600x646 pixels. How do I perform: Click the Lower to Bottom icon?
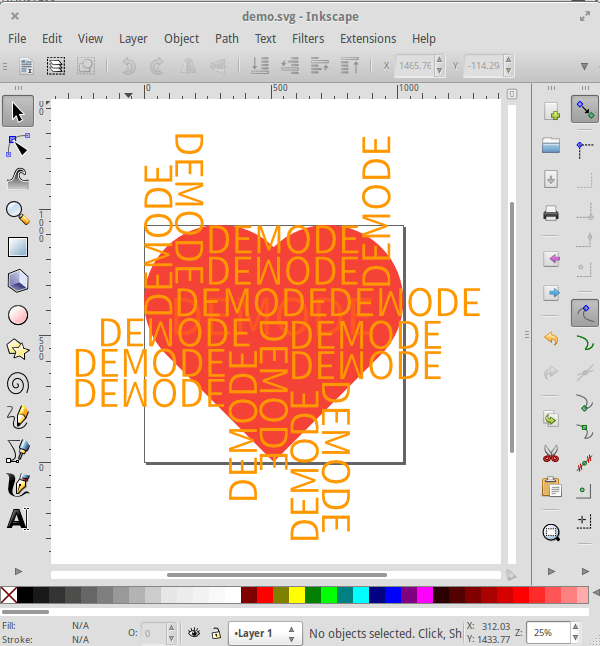pyautogui.click(x=260, y=66)
